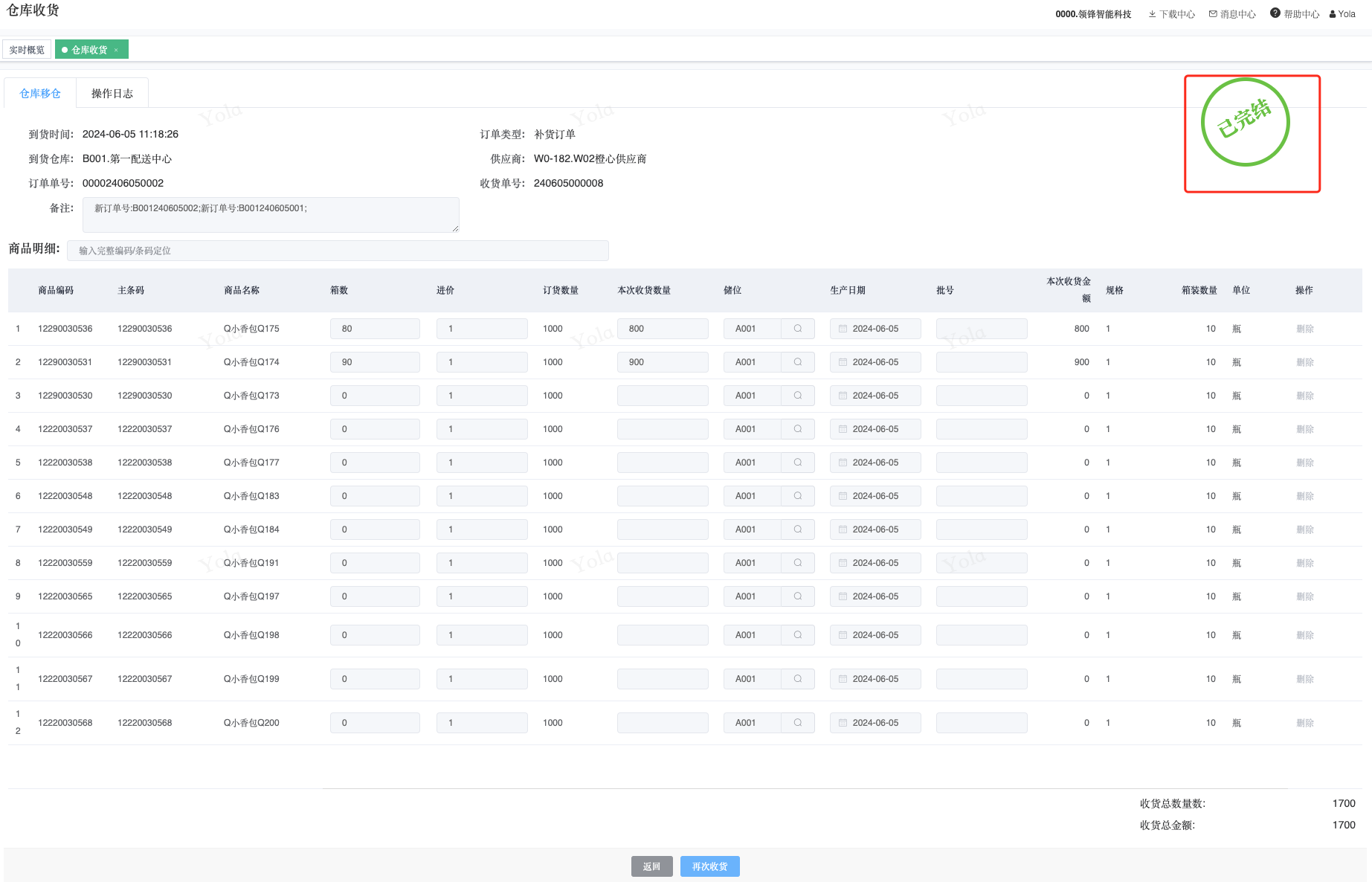Click storage location search icon for Q小香包Q176
The height and width of the screenshot is (882, 1372).
[798, 429]
